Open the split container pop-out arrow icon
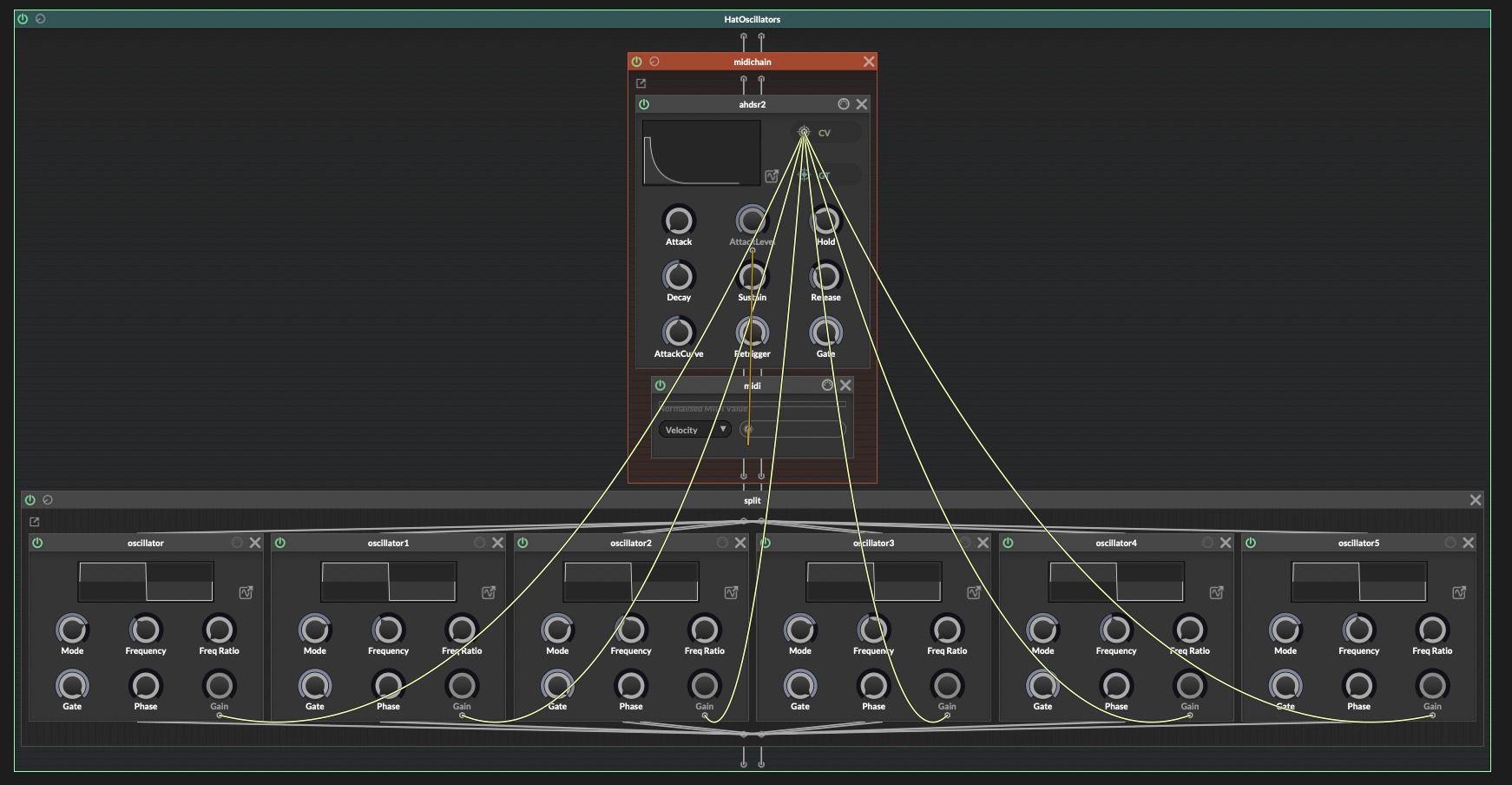Screen dimensions: 1512x785 pyautogui.click(x=35, y=522)
